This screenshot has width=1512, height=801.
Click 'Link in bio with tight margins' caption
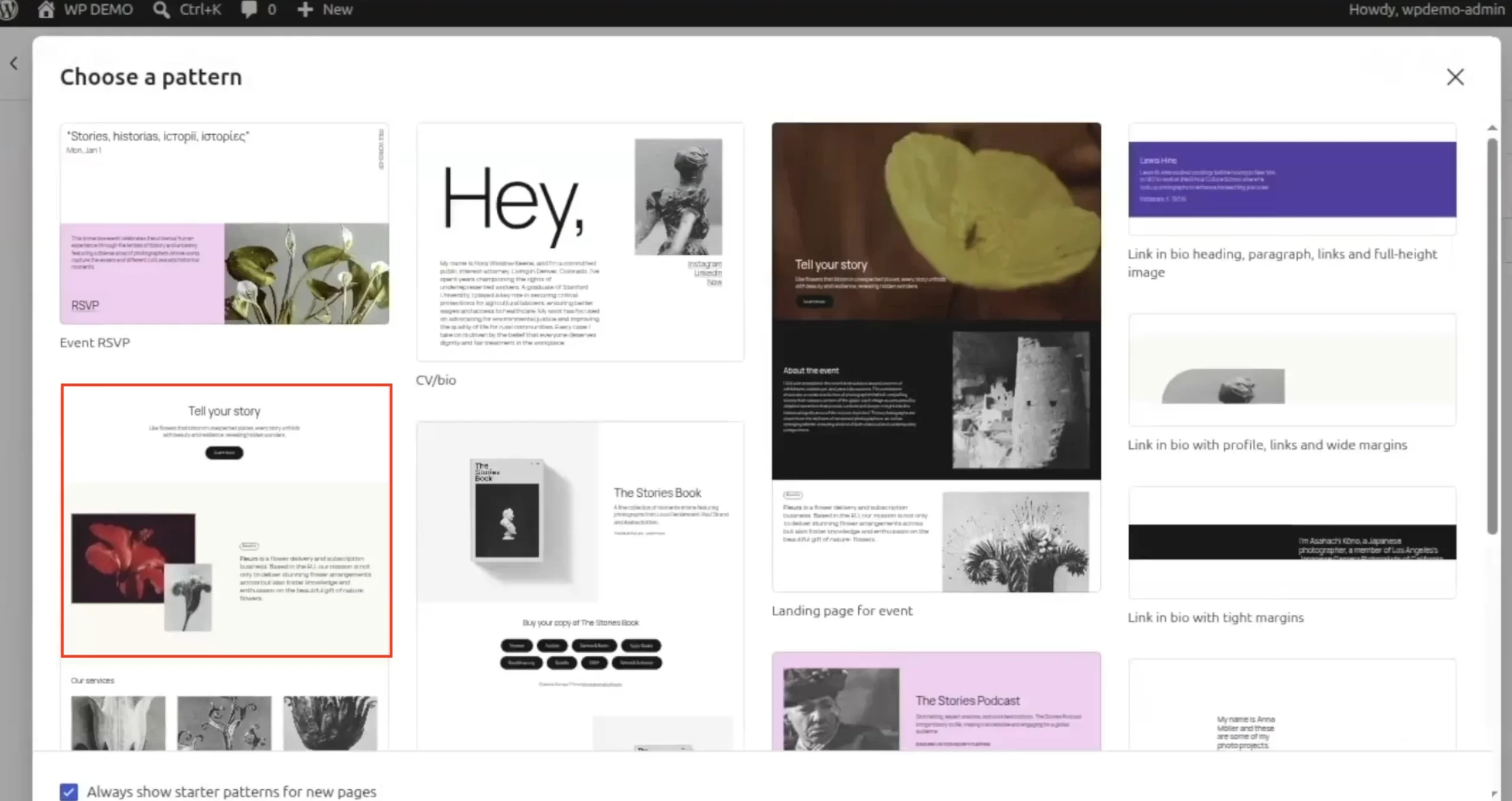click(1216, 617)
